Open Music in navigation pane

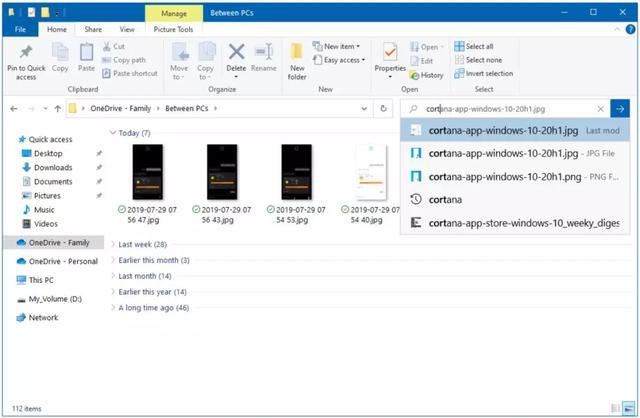point(38,210)
